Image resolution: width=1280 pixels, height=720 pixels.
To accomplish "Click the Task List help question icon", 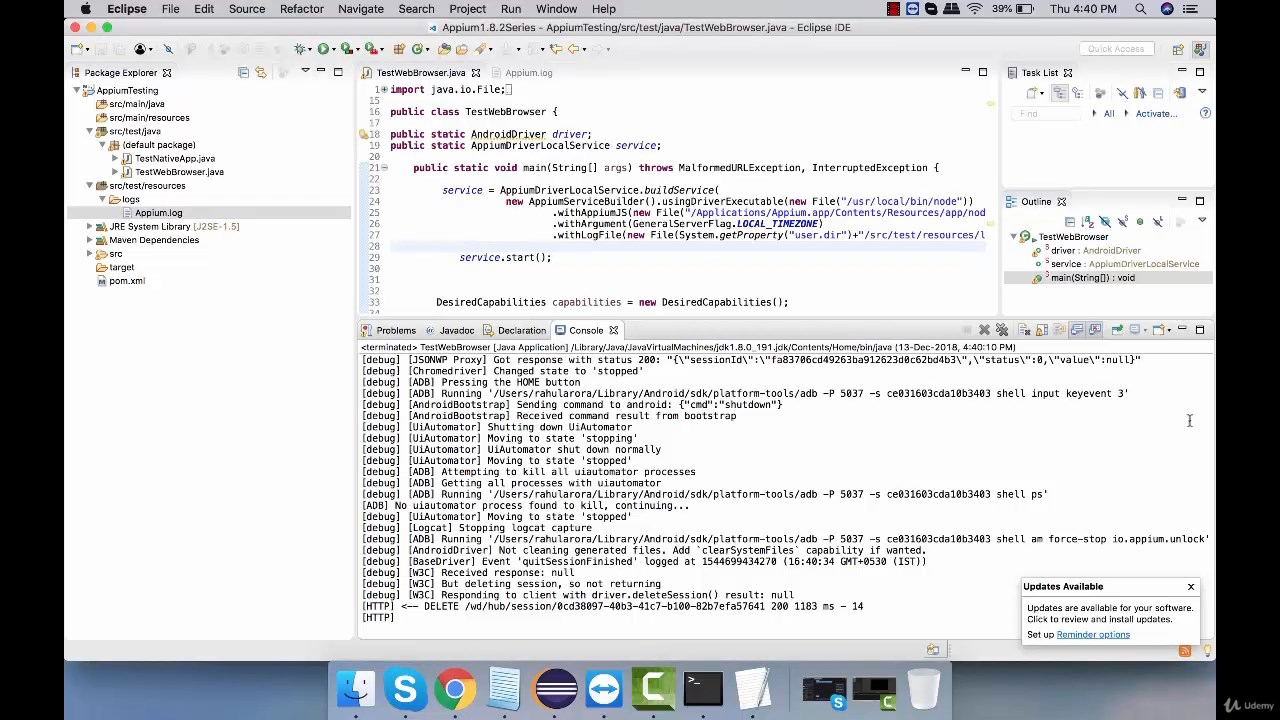I will [1205, 113].
